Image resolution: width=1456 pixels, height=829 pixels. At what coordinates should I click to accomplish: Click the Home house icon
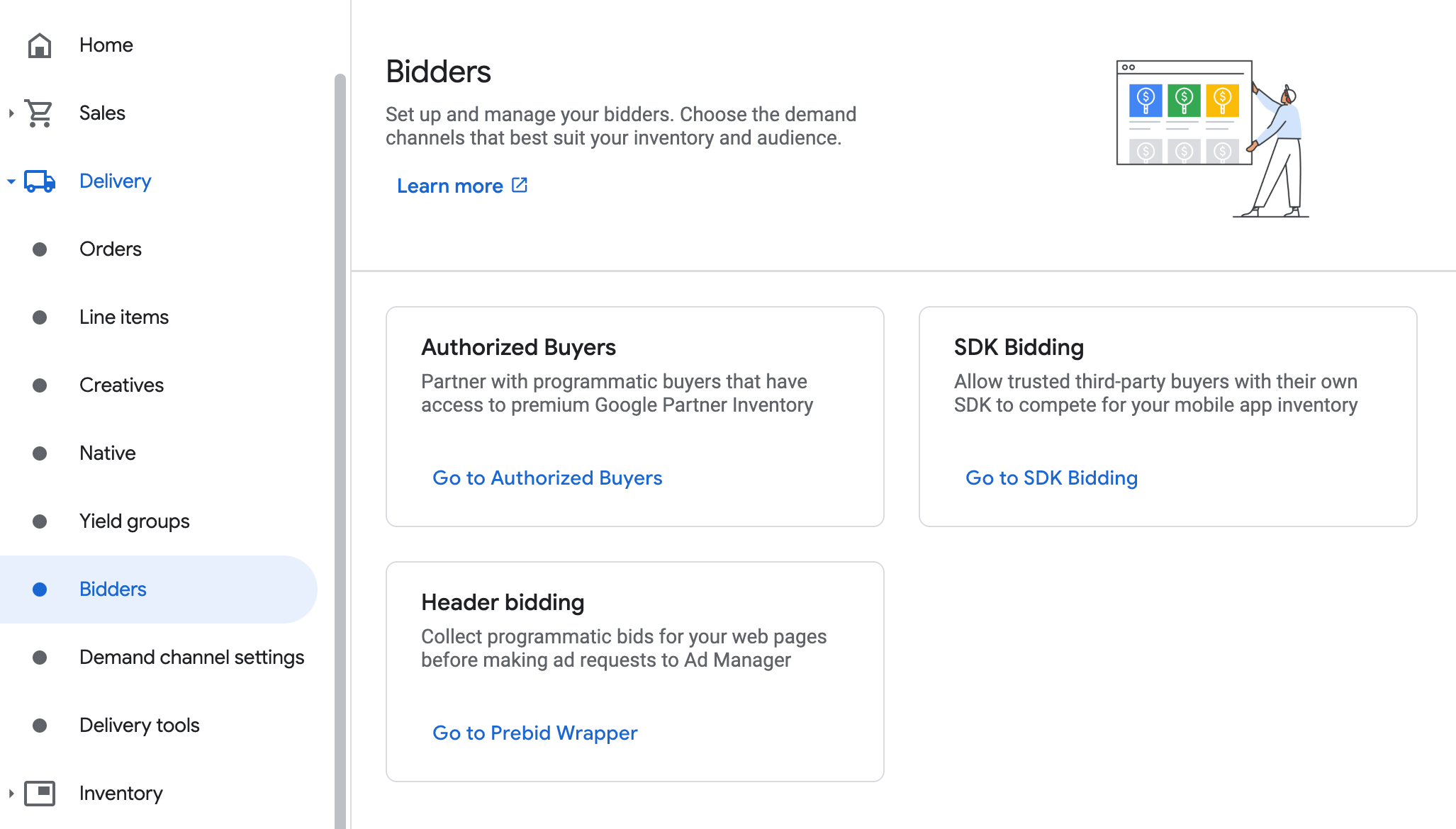tap(40, 45)
